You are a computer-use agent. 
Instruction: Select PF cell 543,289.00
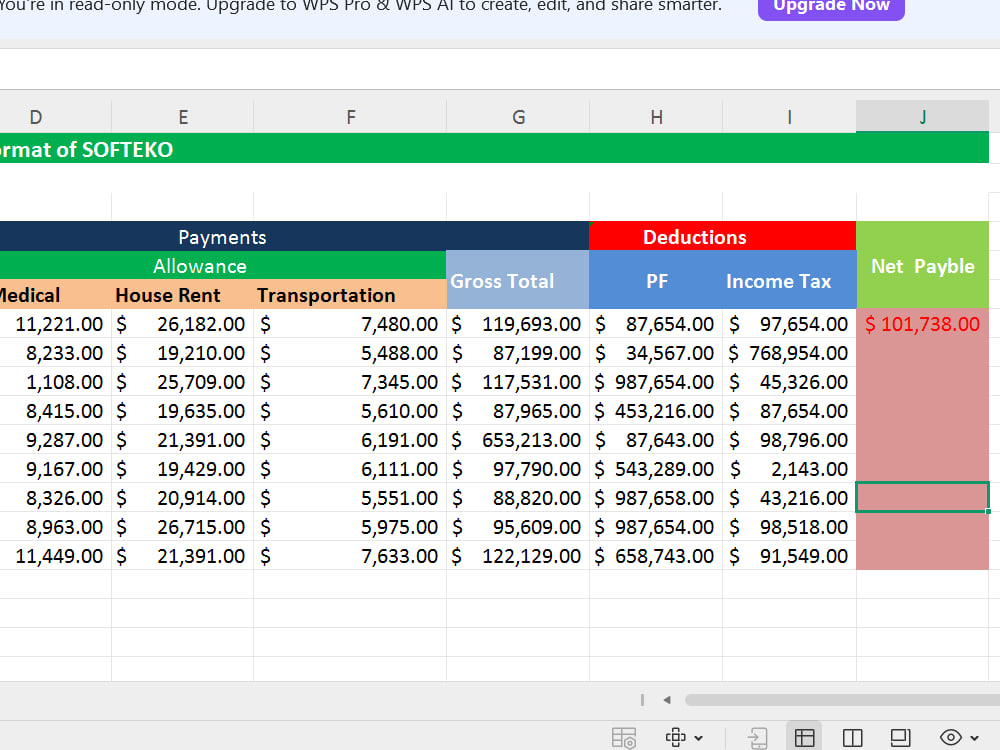click(x=656, y=469)
